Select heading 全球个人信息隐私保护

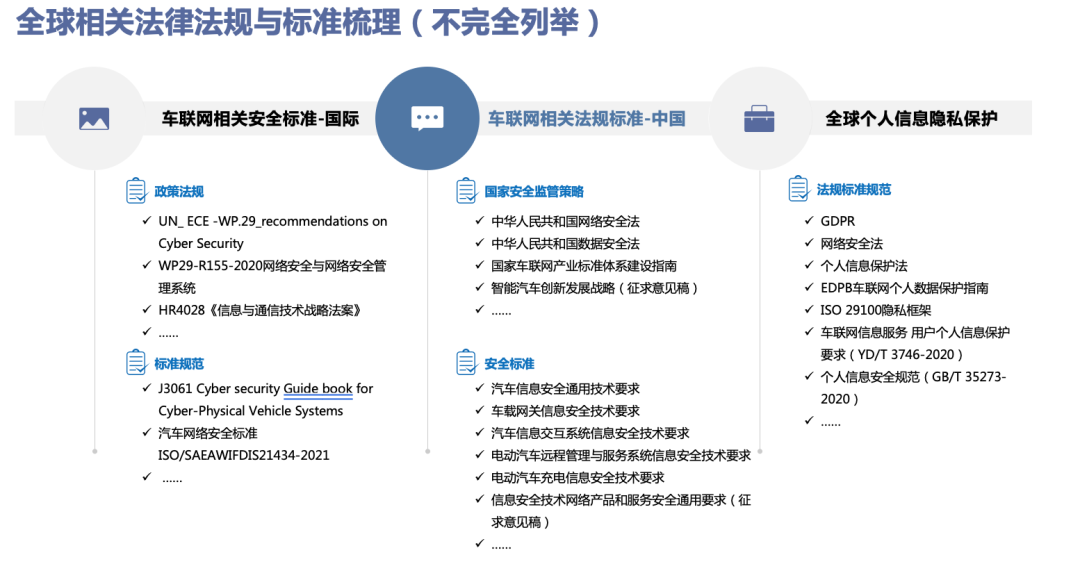[x=911, y=118]
